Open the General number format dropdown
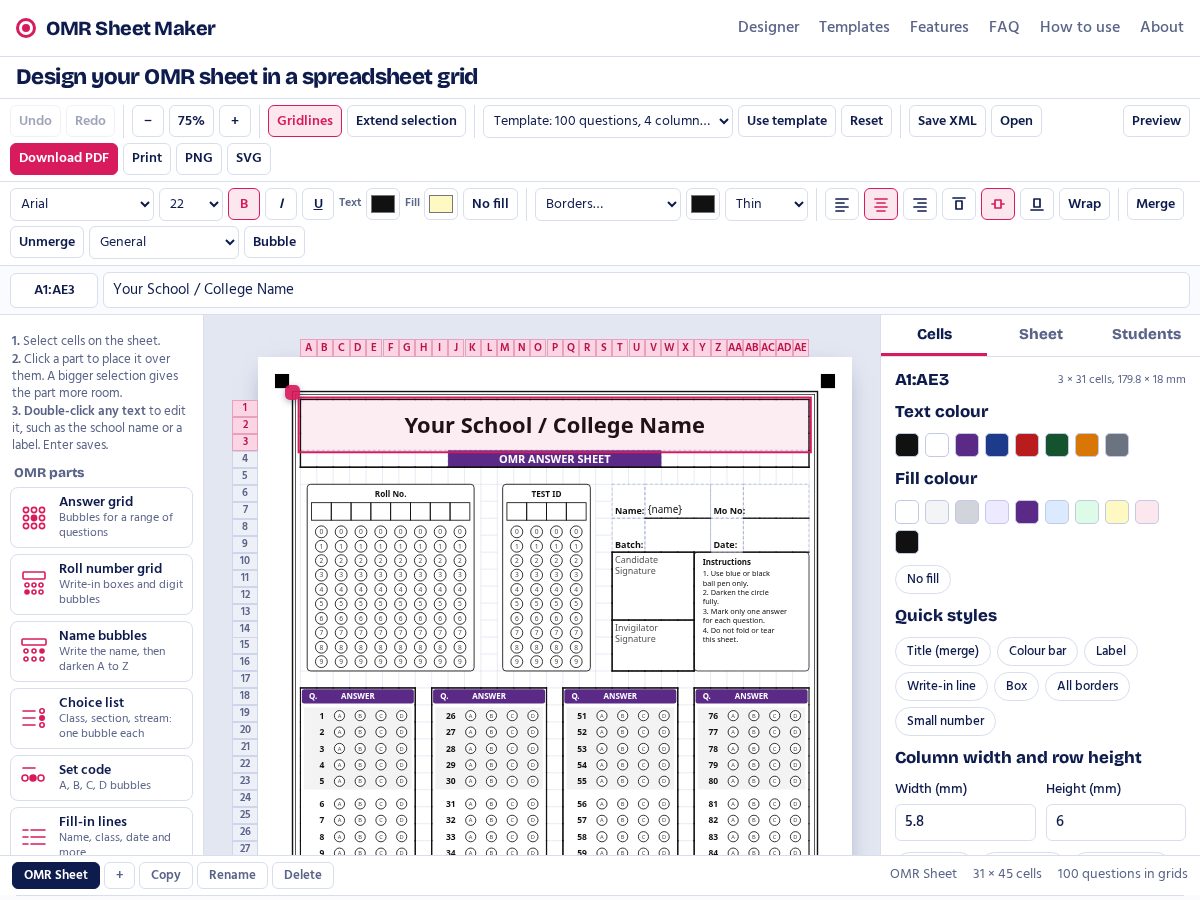Screen dimensions: 1200x900 [164, 242]
